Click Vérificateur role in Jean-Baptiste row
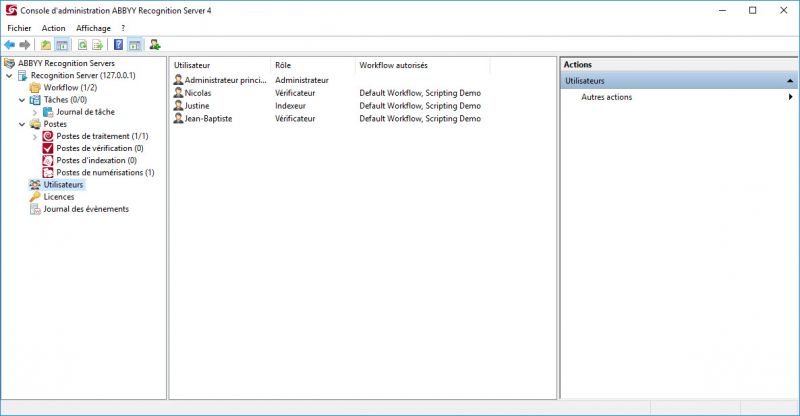Image resolution: width=800 pixels, height=416 pixels. tap(295, 118)
